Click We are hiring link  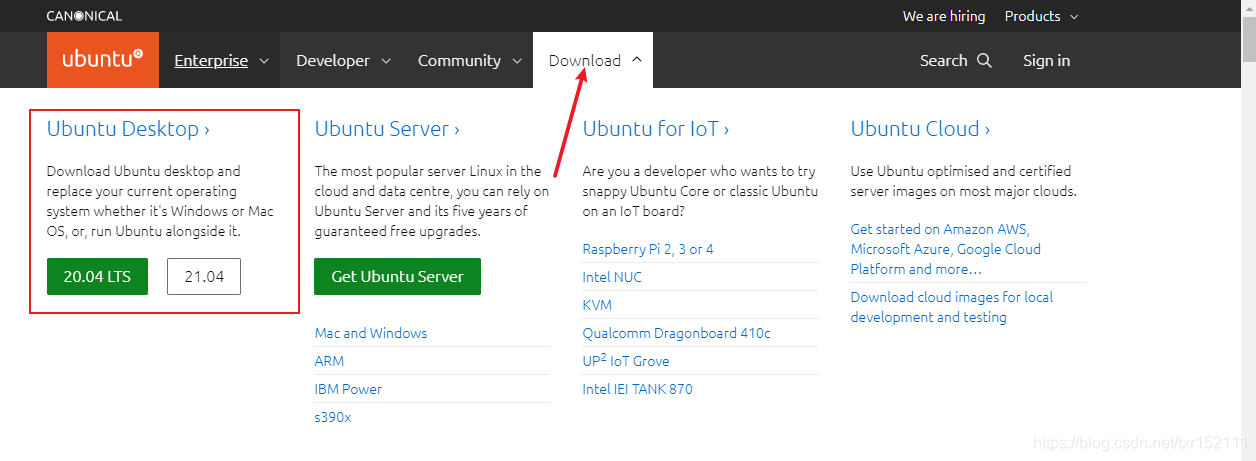[x=944, y=16]
